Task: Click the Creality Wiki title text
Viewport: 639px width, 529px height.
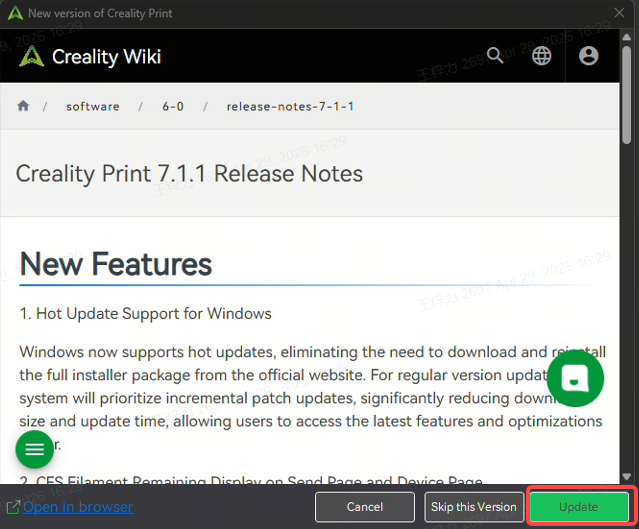Action: [x=106, y=56]
